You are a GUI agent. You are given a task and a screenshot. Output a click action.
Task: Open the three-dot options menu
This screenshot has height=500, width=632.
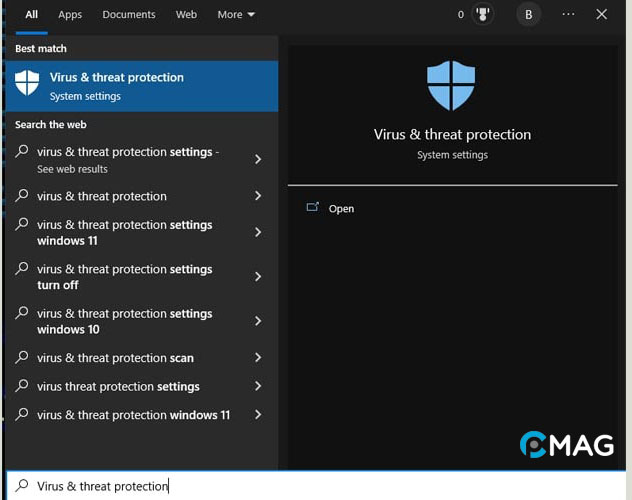[x=568, y=15]
